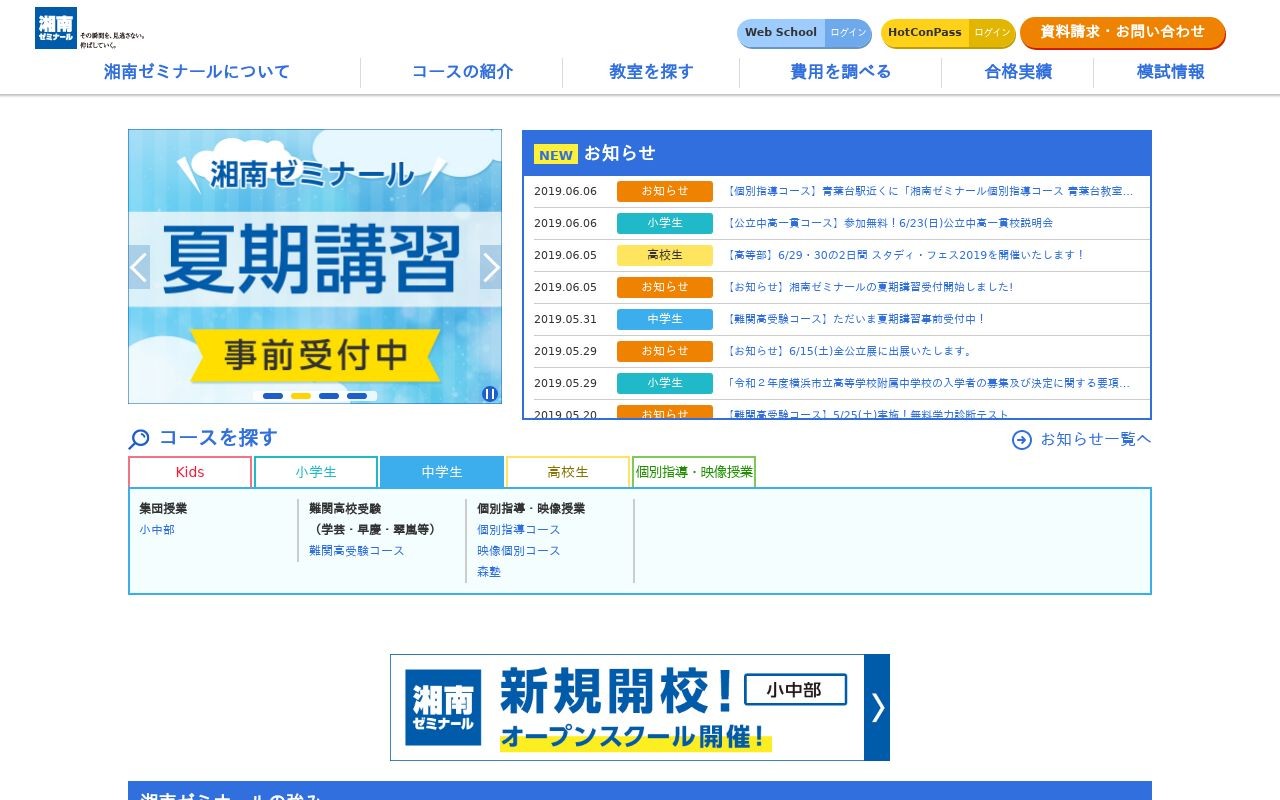Viewport: 1280px width, 800px height.
Task: Click 小学生 tag dated 2019.06.06
Action: coord(665,223)
